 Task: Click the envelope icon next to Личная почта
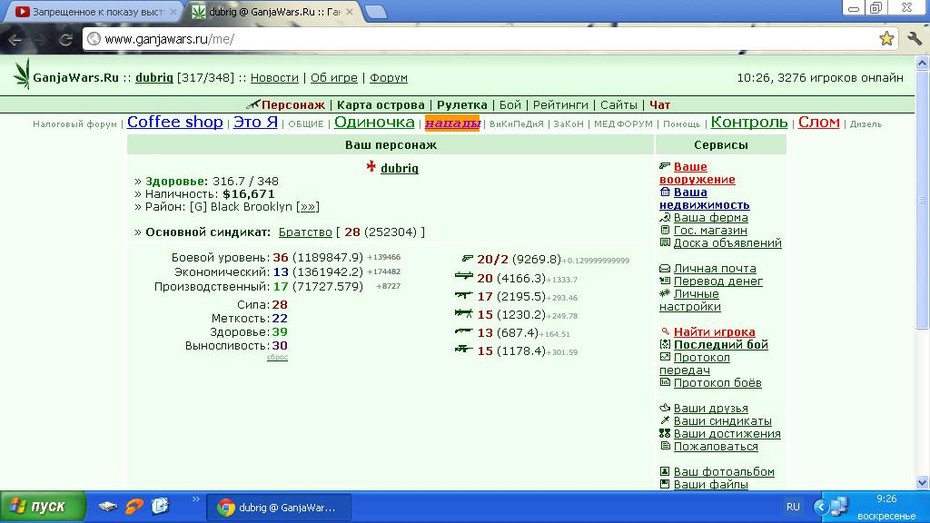665,268
